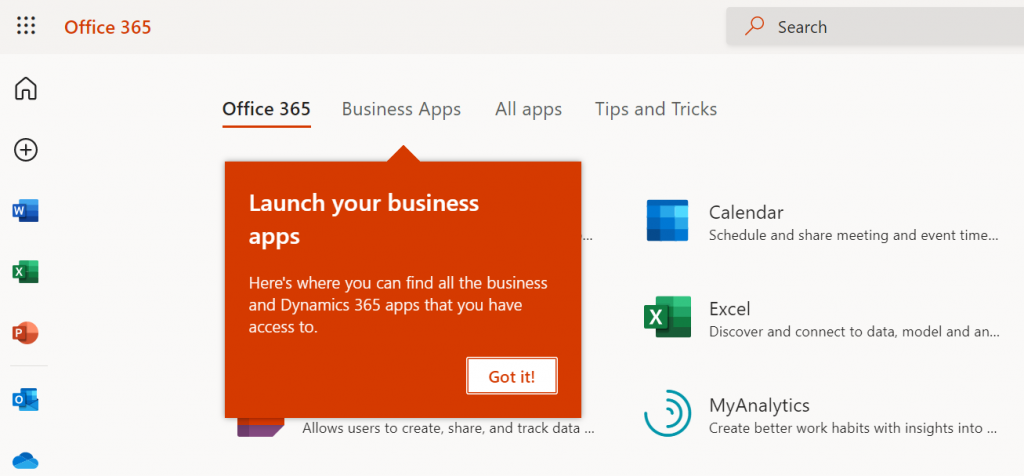The height and width of the screenshot is (476, 1024).
Task: Click into the Search field
Action: (875, 27)
